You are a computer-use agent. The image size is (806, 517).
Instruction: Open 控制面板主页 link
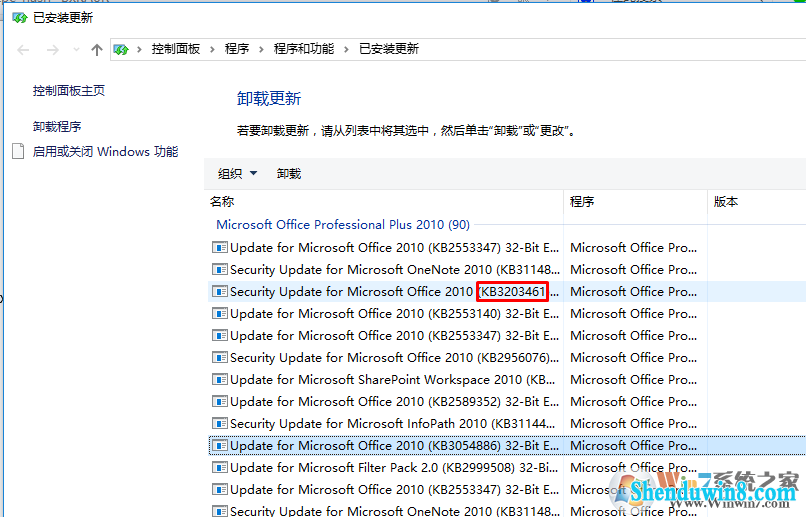[69, 91]
